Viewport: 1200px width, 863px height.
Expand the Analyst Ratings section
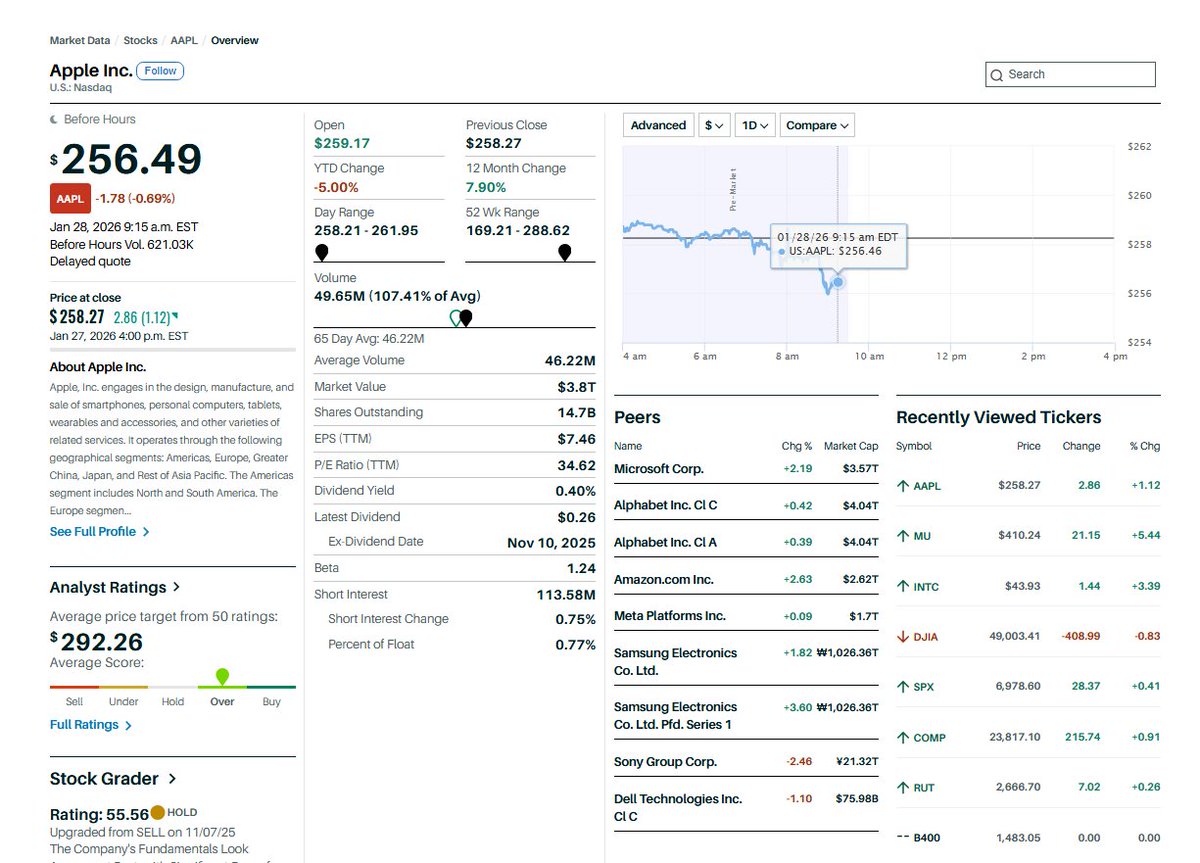pyautogui.click(x=115, y=587)
